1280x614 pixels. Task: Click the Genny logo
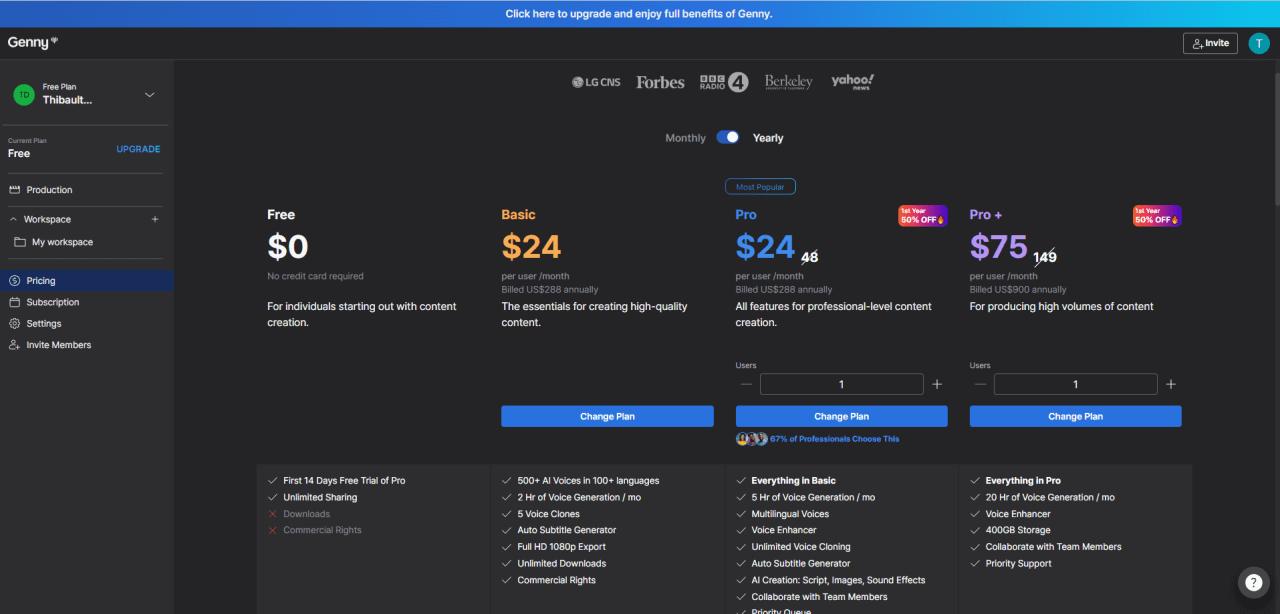[33, 42]
